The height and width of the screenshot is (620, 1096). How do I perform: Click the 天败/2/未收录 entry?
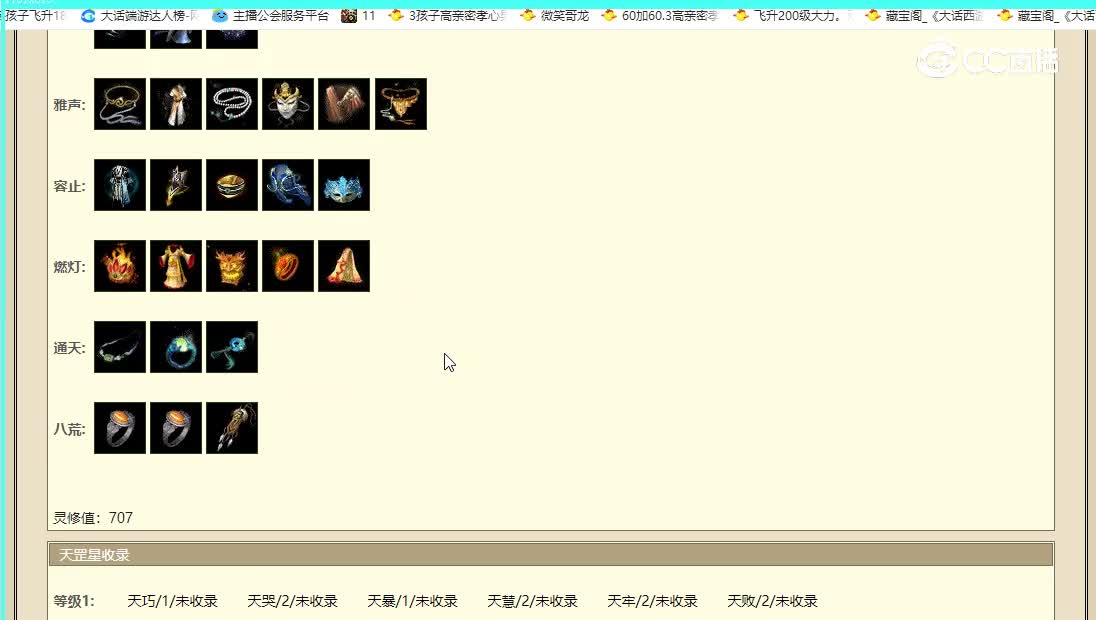[772, 601]
